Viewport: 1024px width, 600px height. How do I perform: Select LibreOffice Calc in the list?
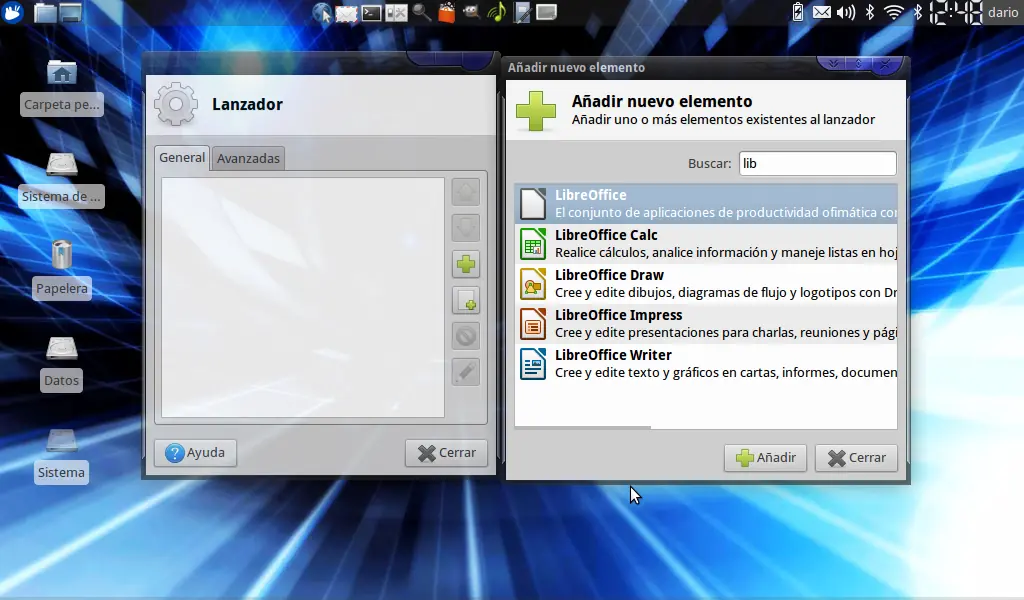pos(706,244)
